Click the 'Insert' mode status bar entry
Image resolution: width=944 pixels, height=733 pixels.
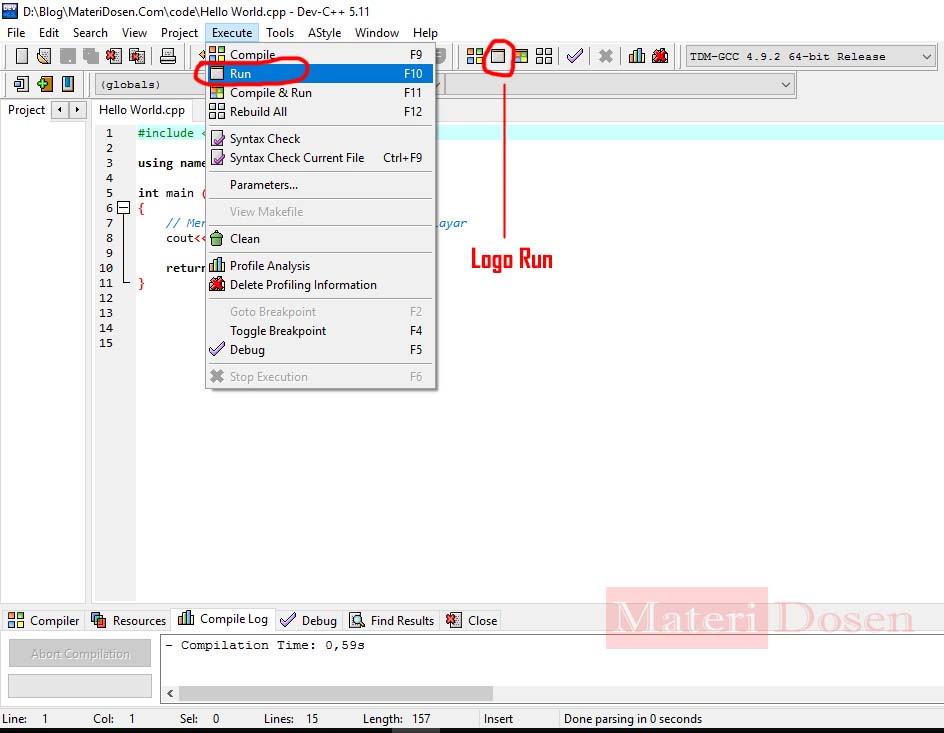coord(498,719)
